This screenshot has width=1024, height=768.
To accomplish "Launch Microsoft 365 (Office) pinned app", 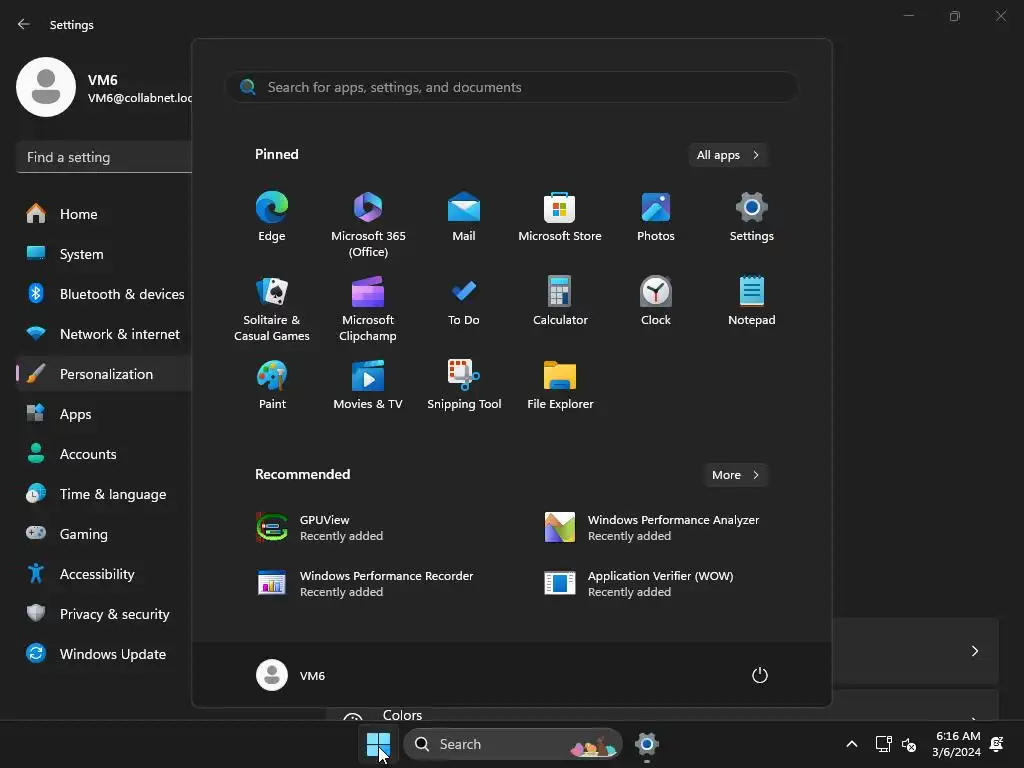I will [368, 225].
